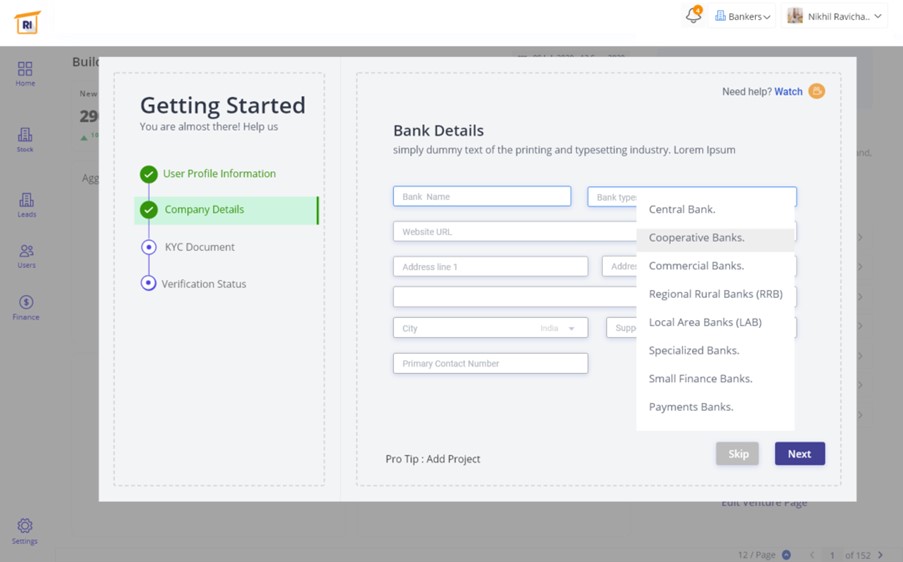This screenshot has width=903, height=562.
Task: Select the Verification Status step
Action: 203,284
